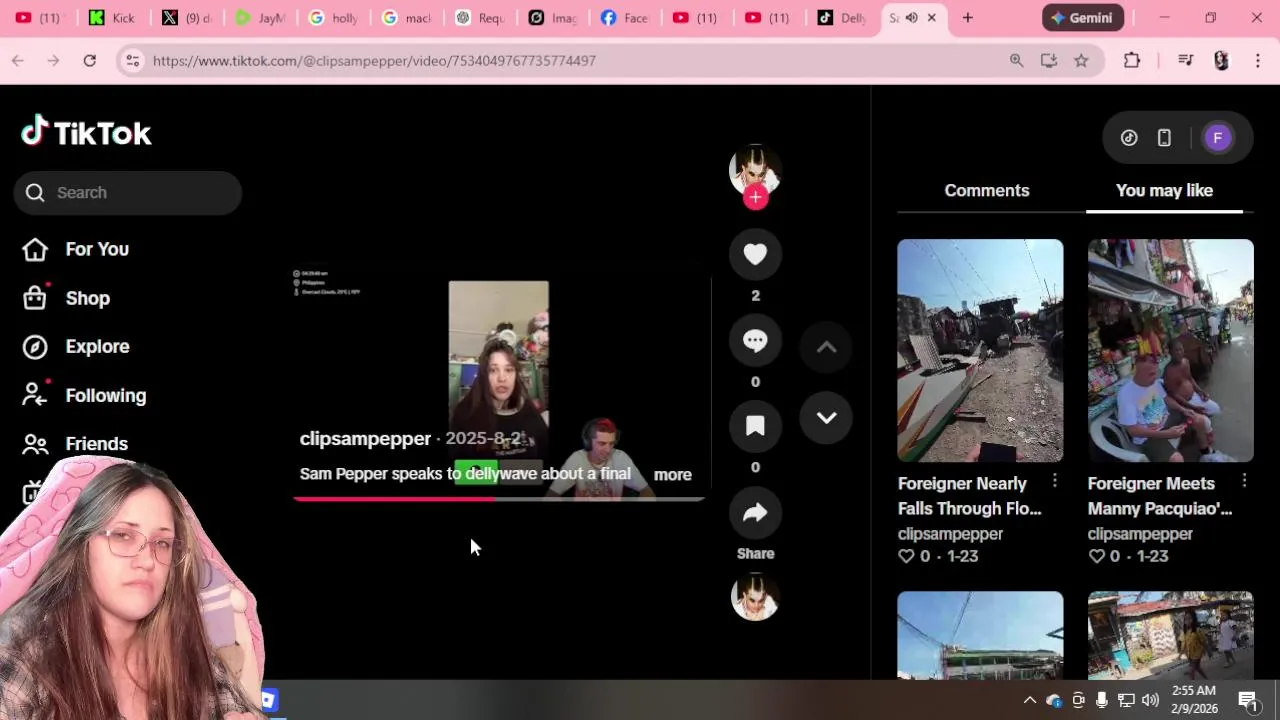This screenshot has width=1280, height=720.
Task: Switch to You may like tab
Action: pos(1164,190)
